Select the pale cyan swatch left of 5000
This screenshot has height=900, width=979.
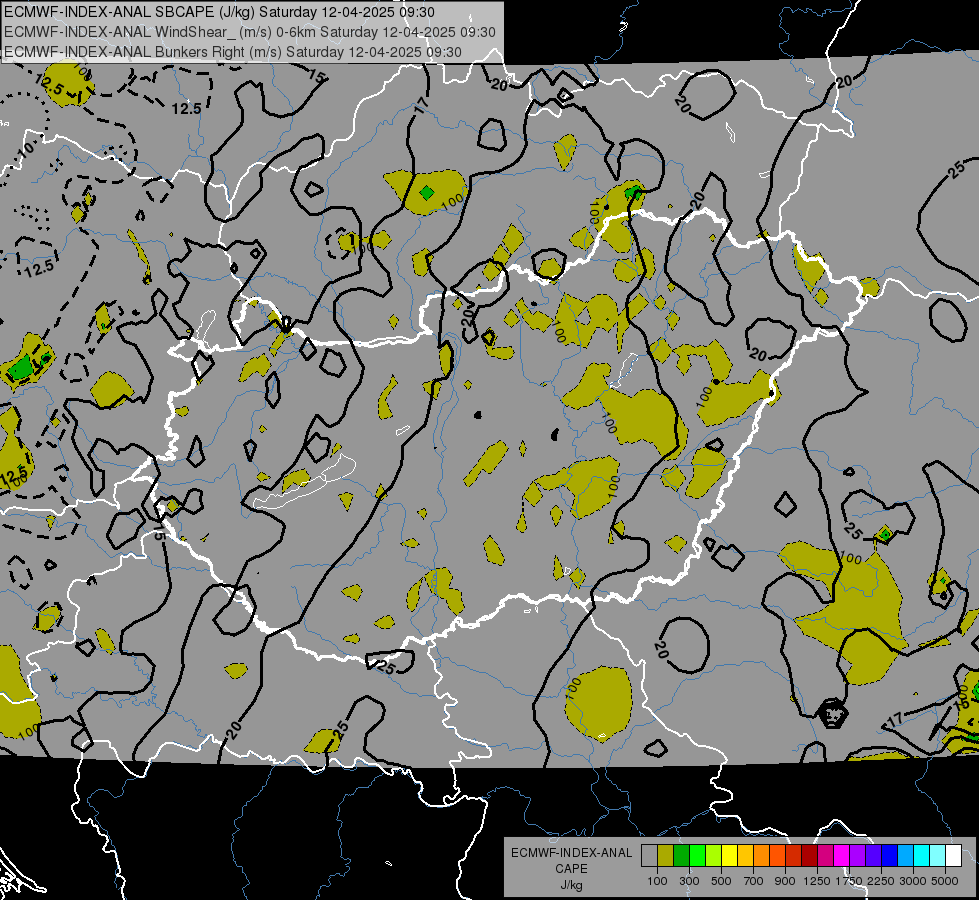tap(937, 856)
